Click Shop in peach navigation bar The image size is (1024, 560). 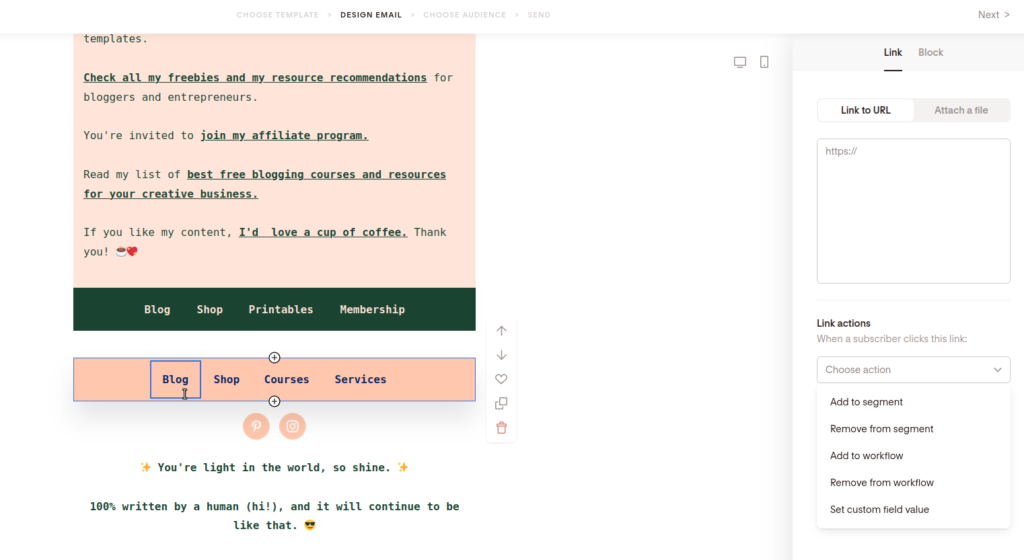[227, 379]
